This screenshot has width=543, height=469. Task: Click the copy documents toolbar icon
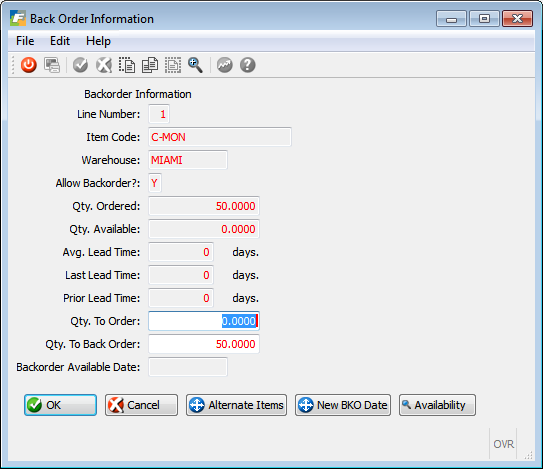(150, 65)
